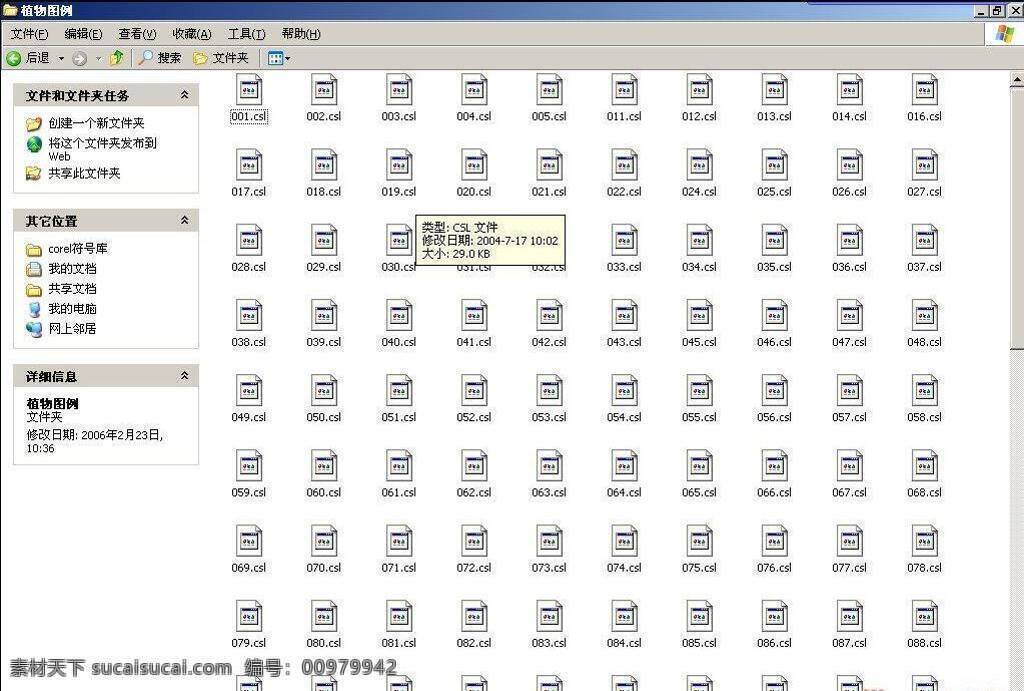The width and height of the screenshot is (1024, 691).
Task: Click the vertical scrollbar up arrow
Action: 1017,80
